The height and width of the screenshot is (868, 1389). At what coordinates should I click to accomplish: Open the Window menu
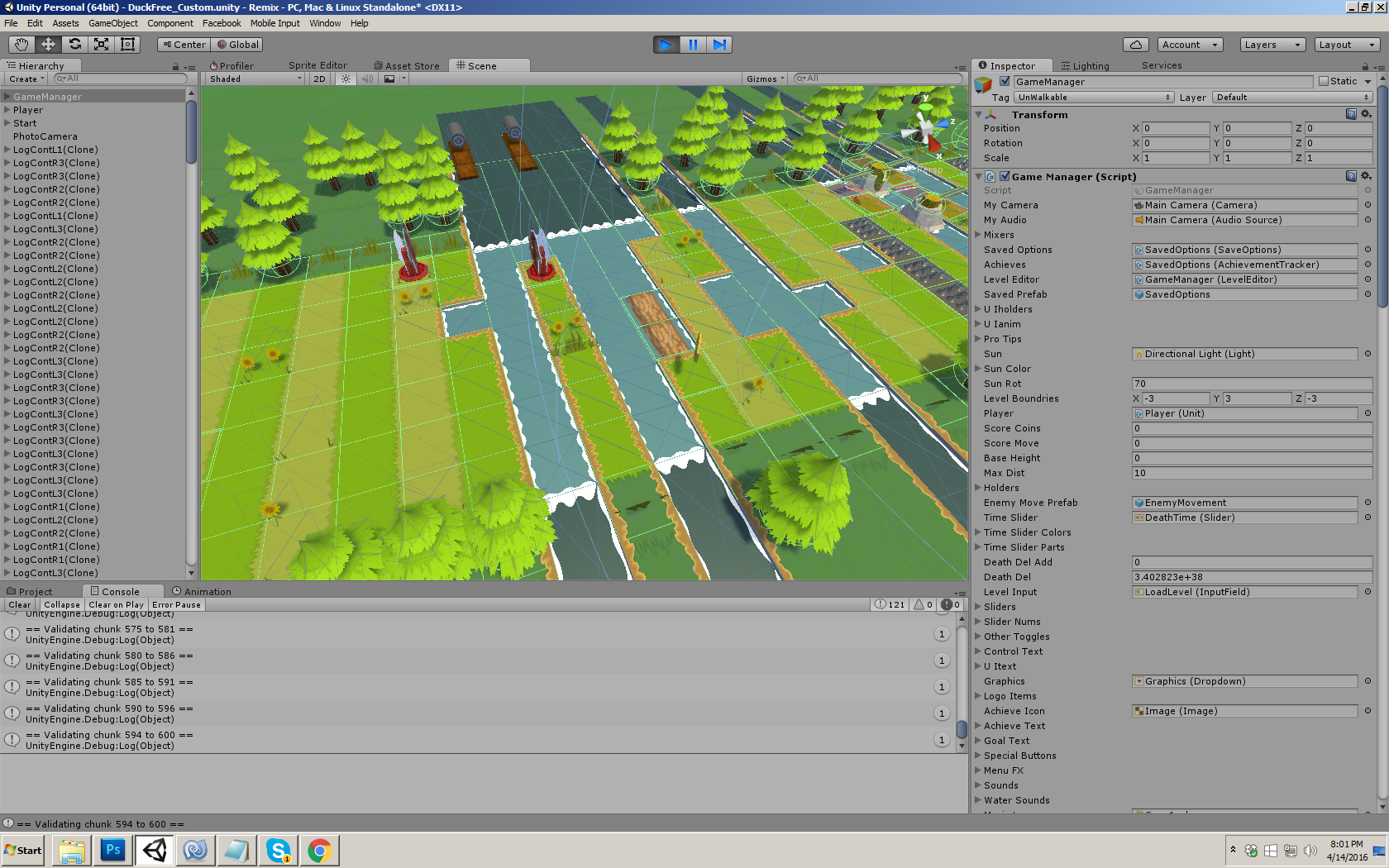coord(325,23)
